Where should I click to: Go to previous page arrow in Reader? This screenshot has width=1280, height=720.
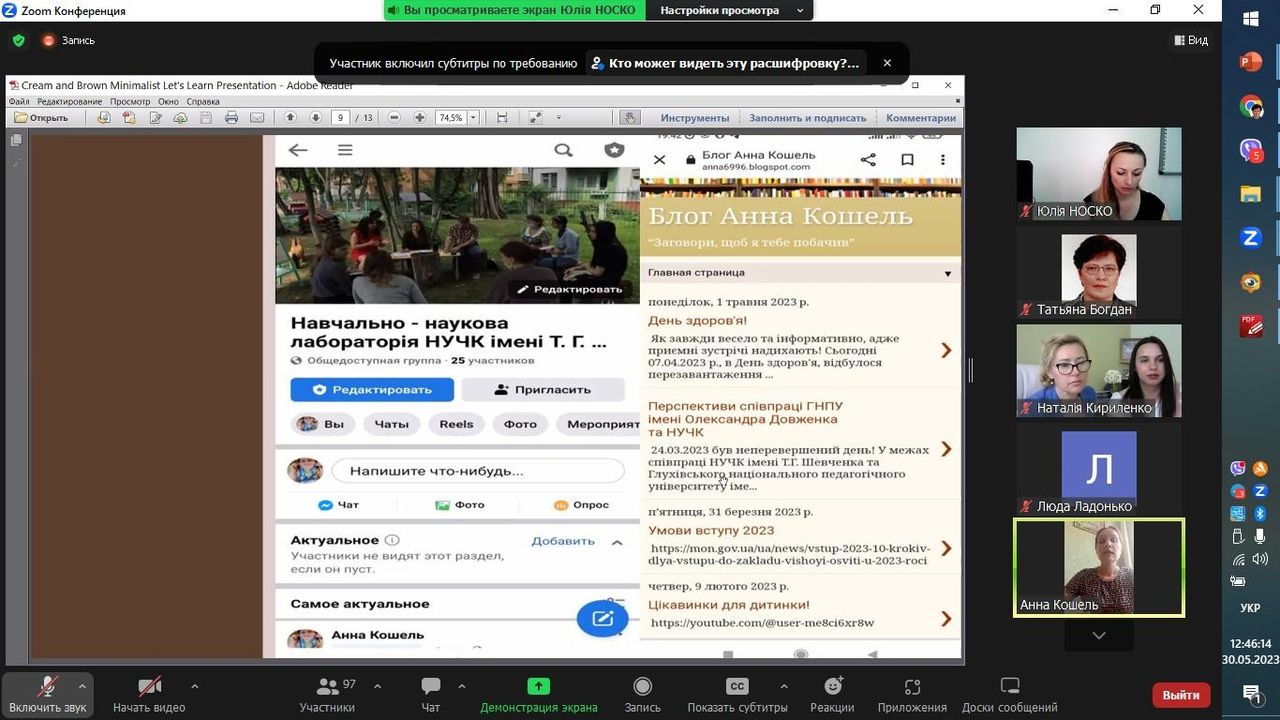(290, 118)
